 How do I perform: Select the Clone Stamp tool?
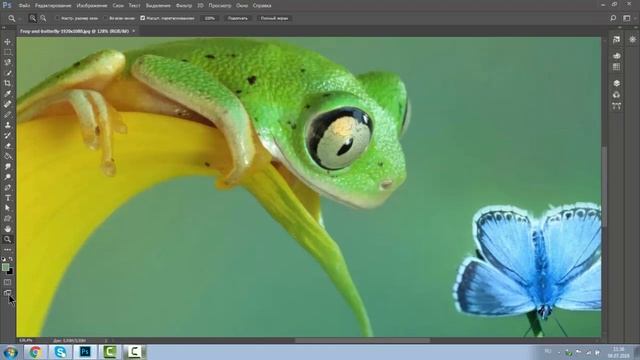pos(7,125)
